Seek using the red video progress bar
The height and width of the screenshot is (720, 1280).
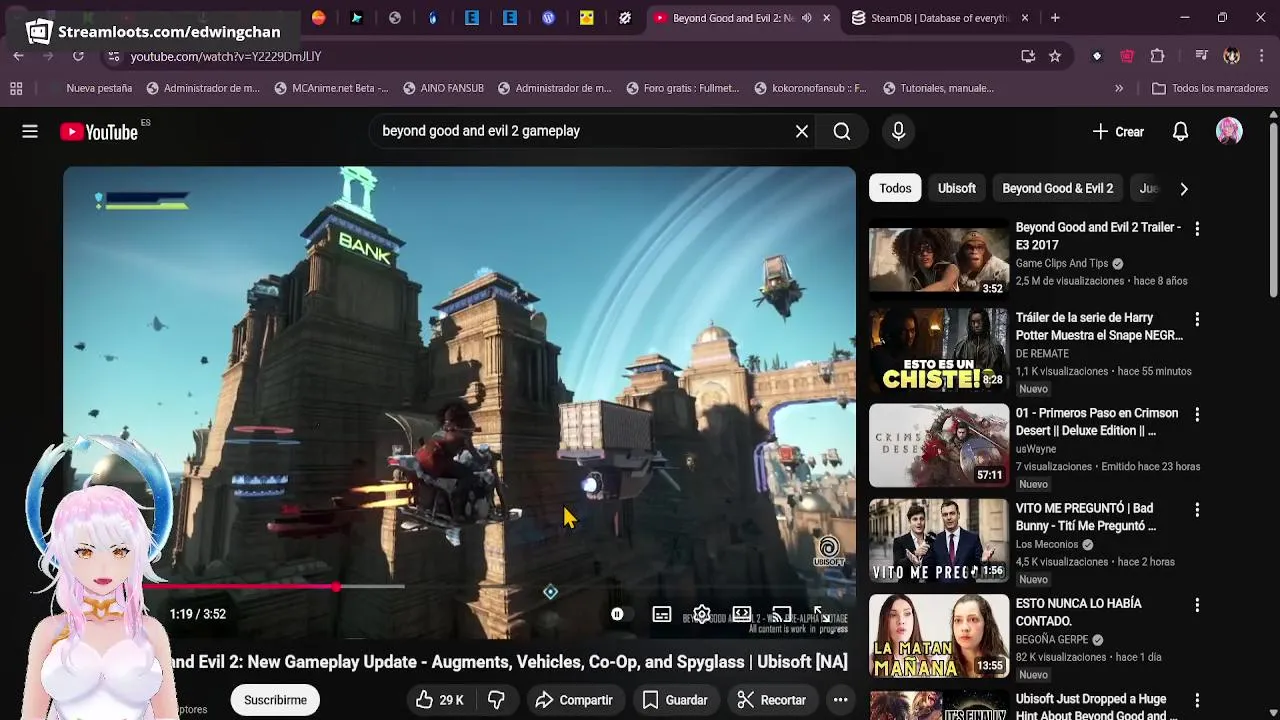pos(460,587)
